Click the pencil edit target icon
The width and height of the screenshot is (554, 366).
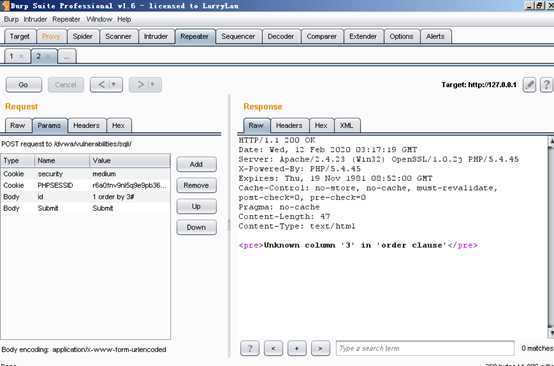tap(529, 85)
